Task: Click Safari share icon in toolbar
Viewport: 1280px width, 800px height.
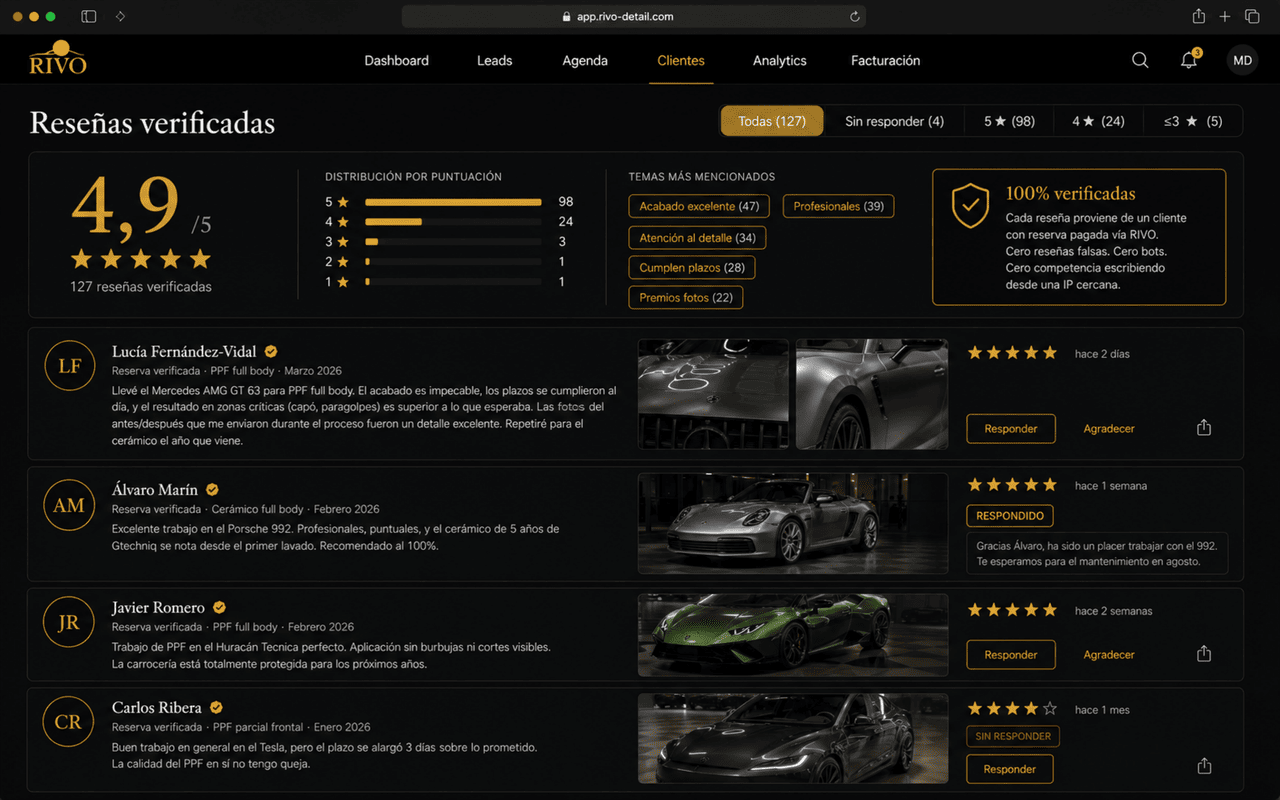Action: pos(1198,17)
